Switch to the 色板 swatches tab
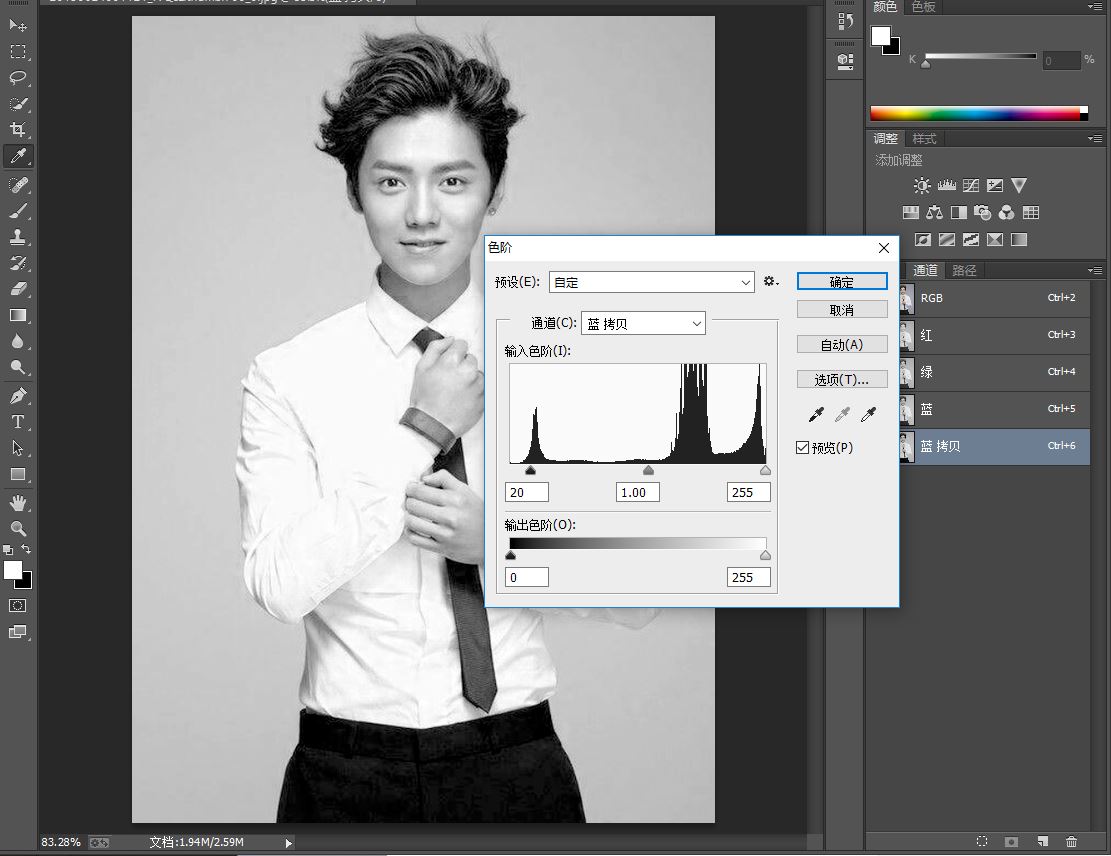 (922, 7)
